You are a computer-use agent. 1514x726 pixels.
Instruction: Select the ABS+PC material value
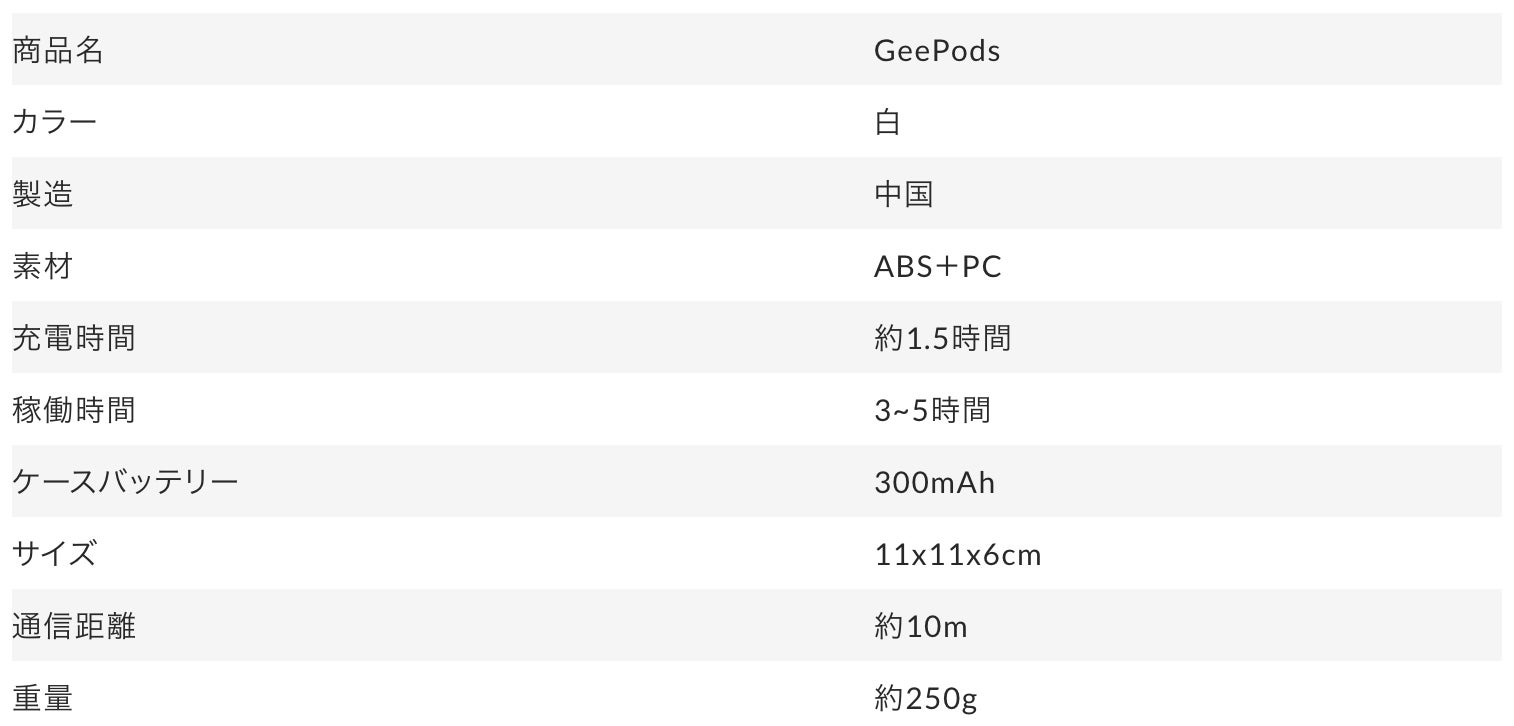pos(937,266)
